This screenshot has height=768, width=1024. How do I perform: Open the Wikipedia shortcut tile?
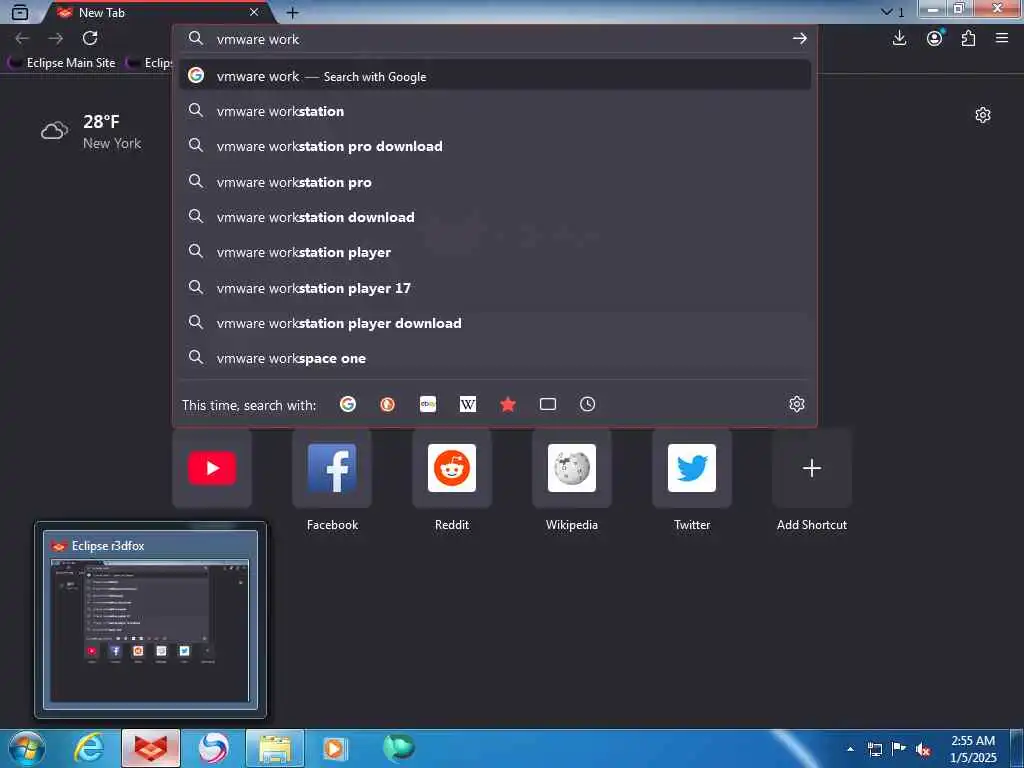tap(572, 468)
